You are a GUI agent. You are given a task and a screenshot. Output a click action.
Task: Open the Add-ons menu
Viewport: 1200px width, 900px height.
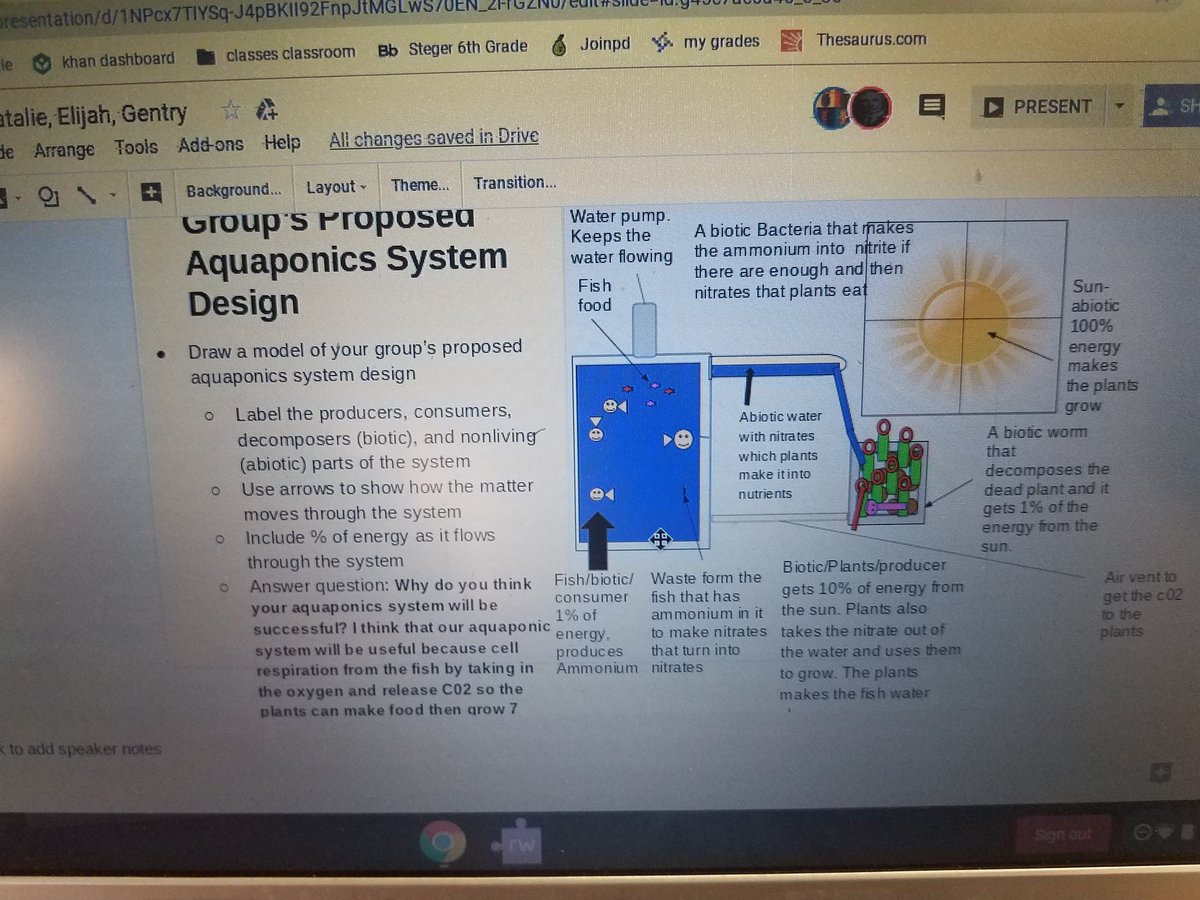click(211, 145)
